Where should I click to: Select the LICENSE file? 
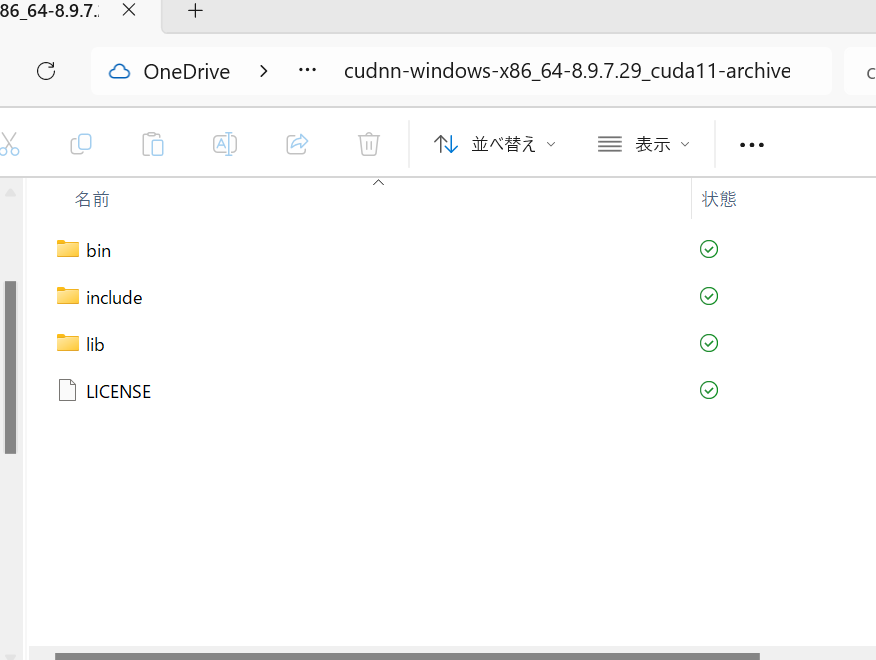[118, 391]
